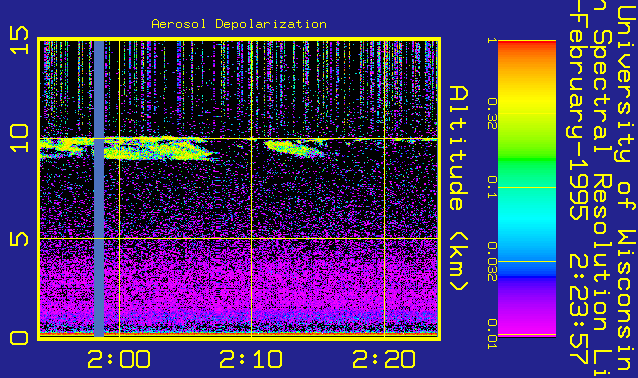Screen dimensions: 638x378
Task: Click the 0.032 tick line on color scale
Action: [x=527, y=261]
